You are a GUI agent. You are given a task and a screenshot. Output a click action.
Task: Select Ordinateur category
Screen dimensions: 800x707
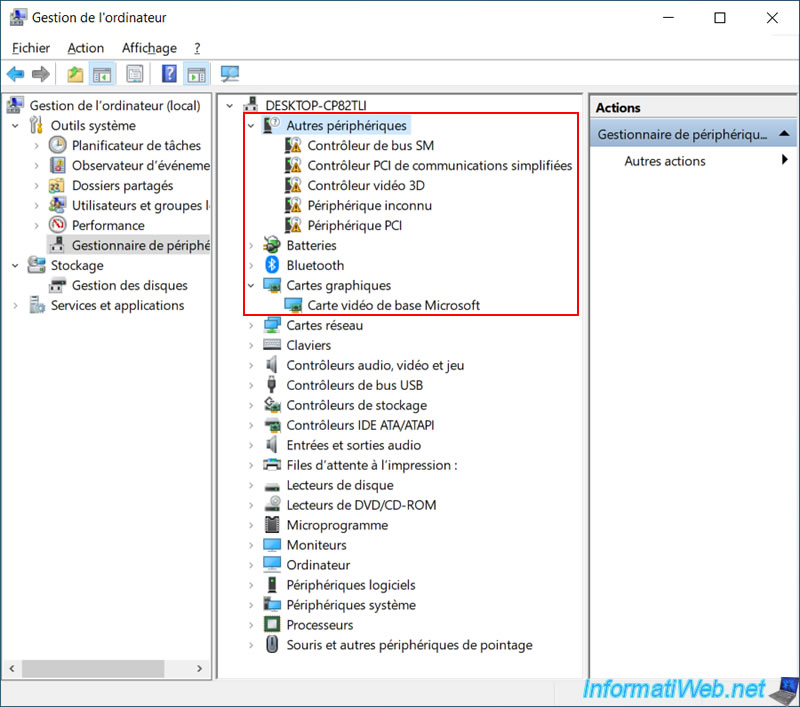click(x=318, y=565)
